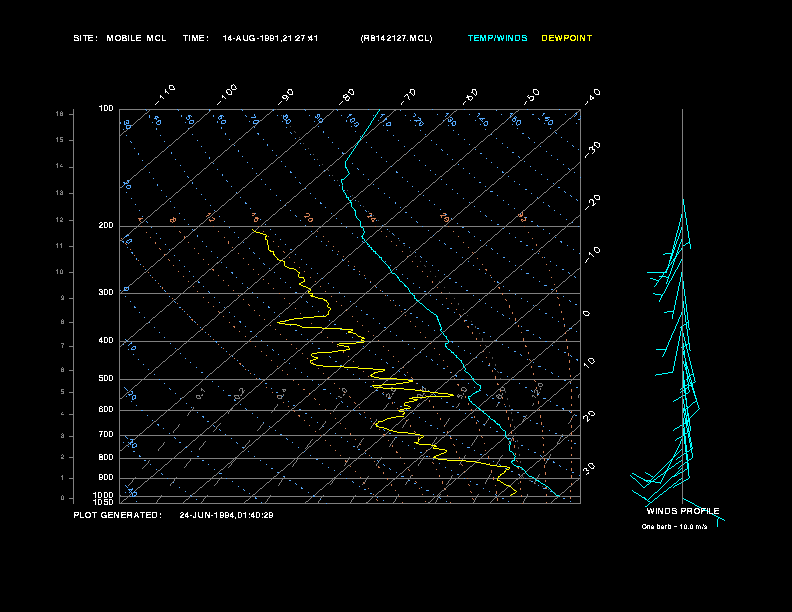
Task: Click the yellow DEWPOINT legend label
Action: point(567,38)
